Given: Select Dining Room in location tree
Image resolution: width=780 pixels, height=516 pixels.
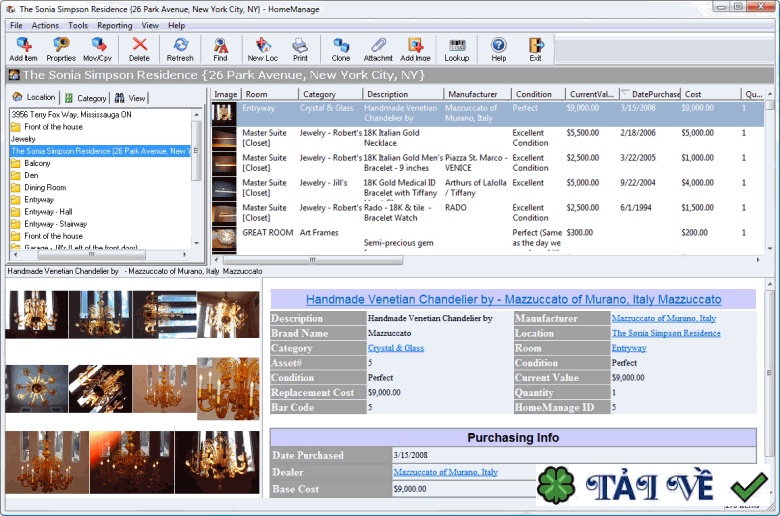Looking at the screenshot, I should point(45,187).
